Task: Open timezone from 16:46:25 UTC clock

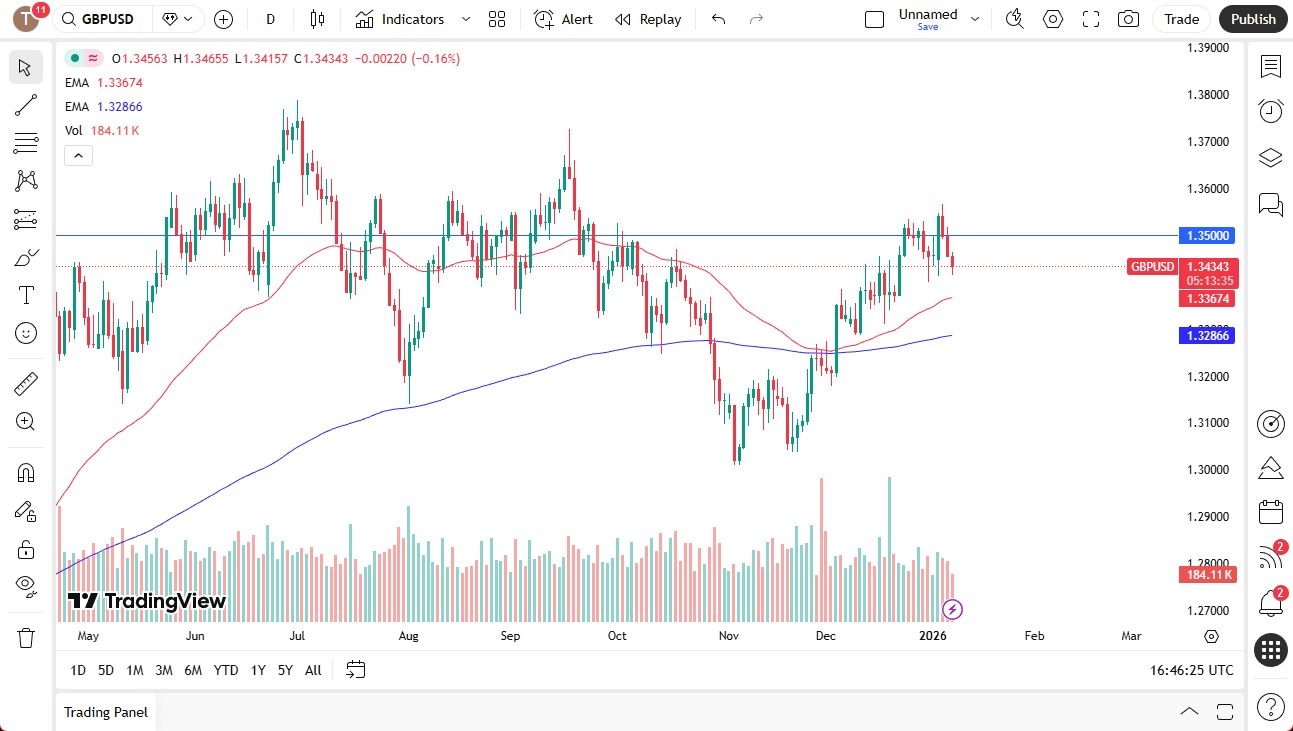Action: 1192,670
